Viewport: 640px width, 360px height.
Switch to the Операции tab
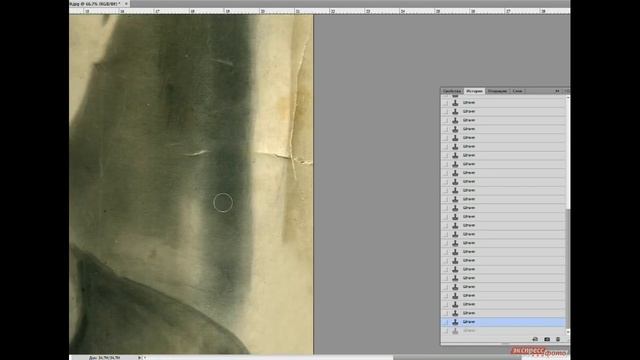(497, 91)
